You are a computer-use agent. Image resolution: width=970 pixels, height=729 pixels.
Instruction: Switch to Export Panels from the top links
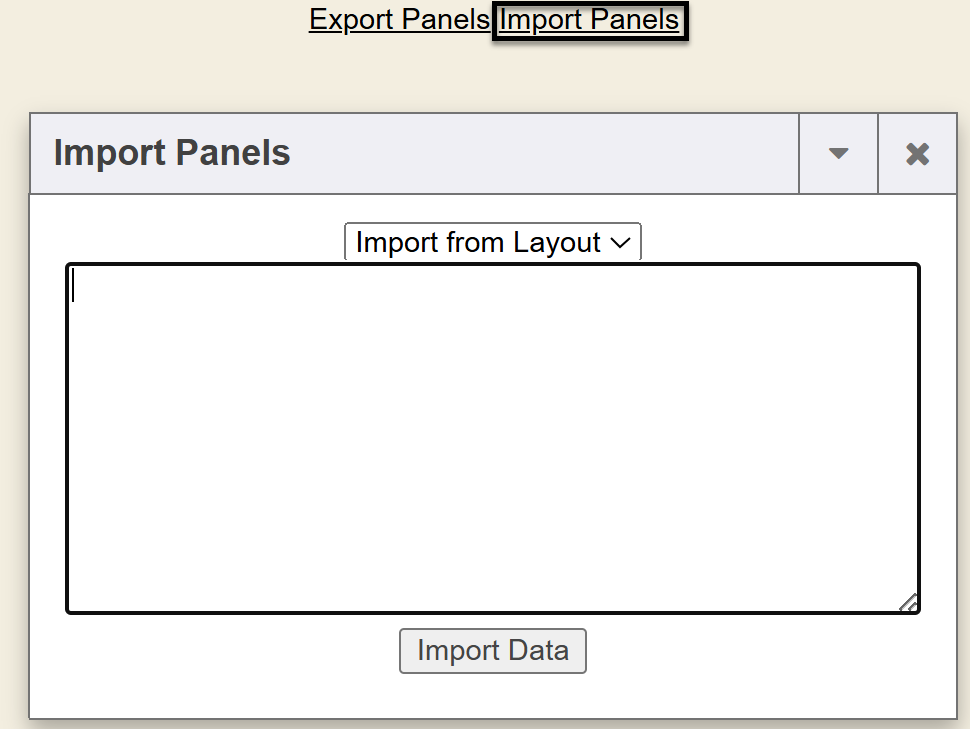pyautogui.click(x=399, y=20)
